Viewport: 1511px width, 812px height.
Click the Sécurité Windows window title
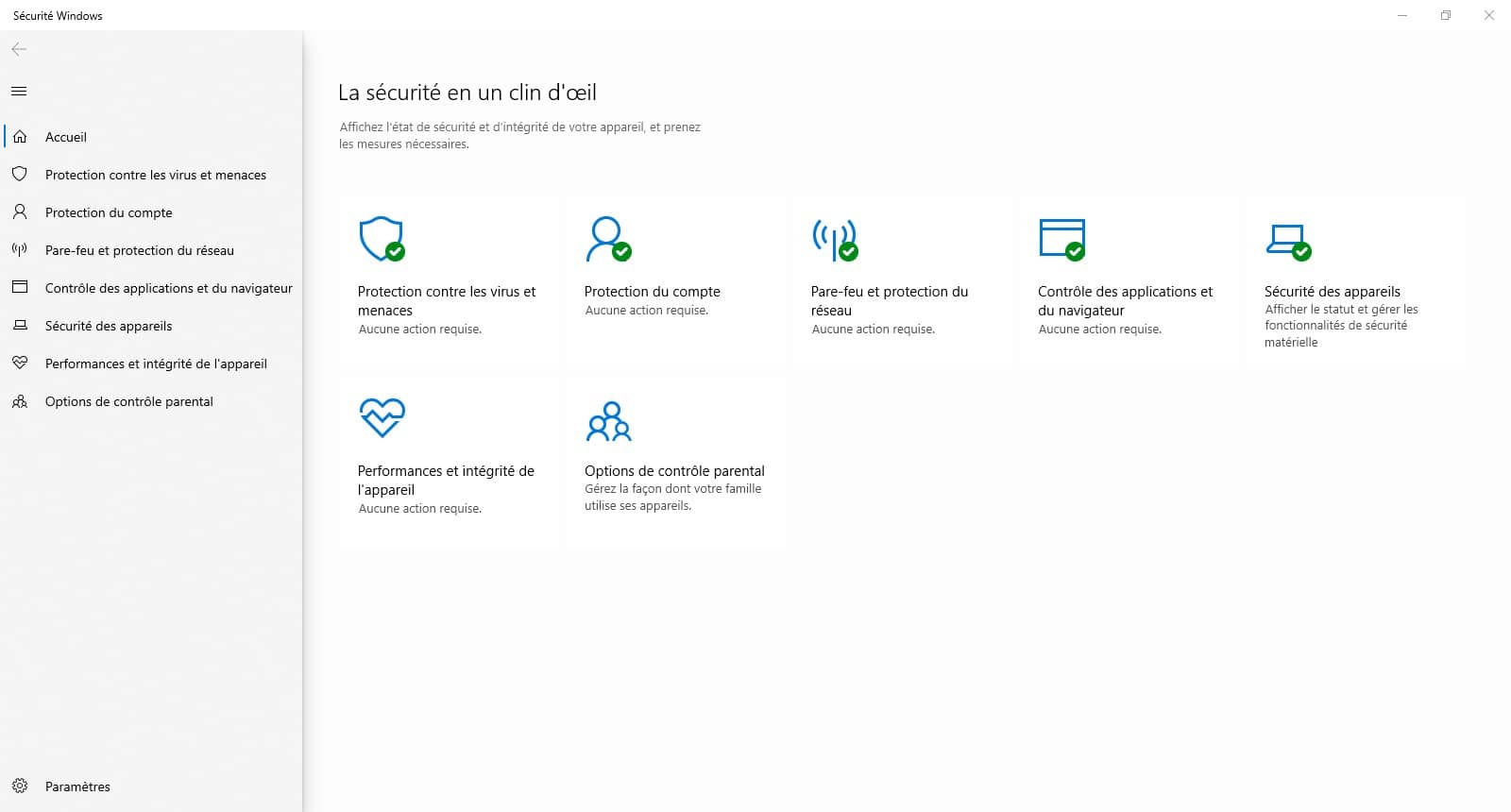click(58, 16)
